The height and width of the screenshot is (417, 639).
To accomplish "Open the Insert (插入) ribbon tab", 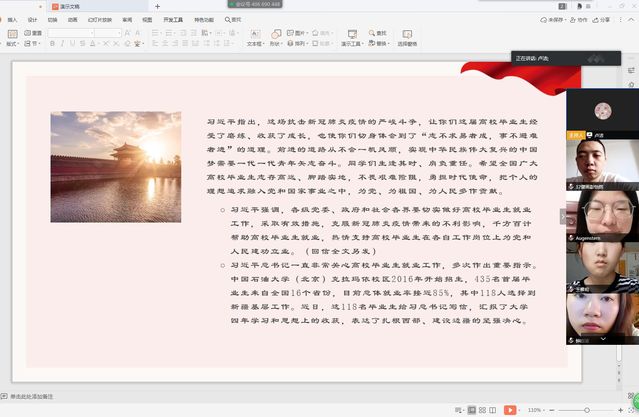I will point(12,19).
